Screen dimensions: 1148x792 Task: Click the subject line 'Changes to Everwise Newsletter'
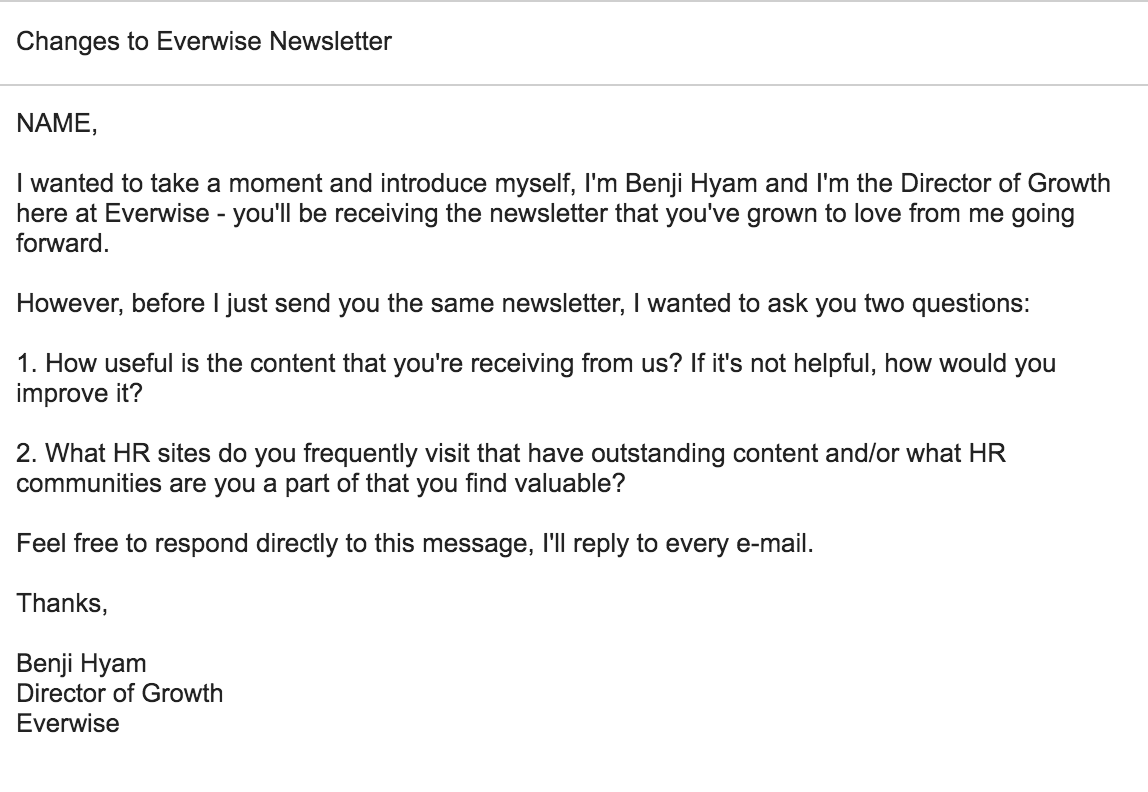[x=204, y=41]
